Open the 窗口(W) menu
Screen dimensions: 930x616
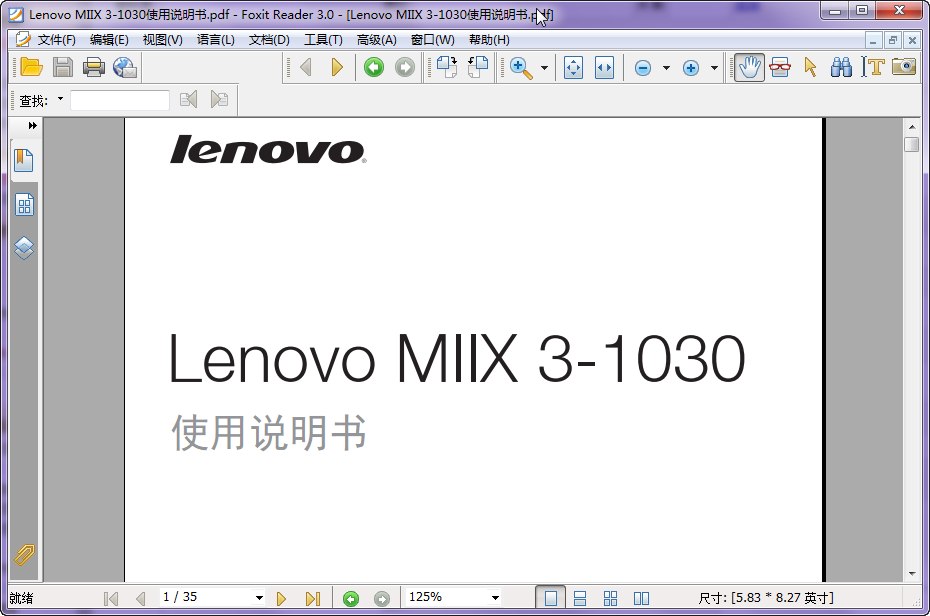432,40
